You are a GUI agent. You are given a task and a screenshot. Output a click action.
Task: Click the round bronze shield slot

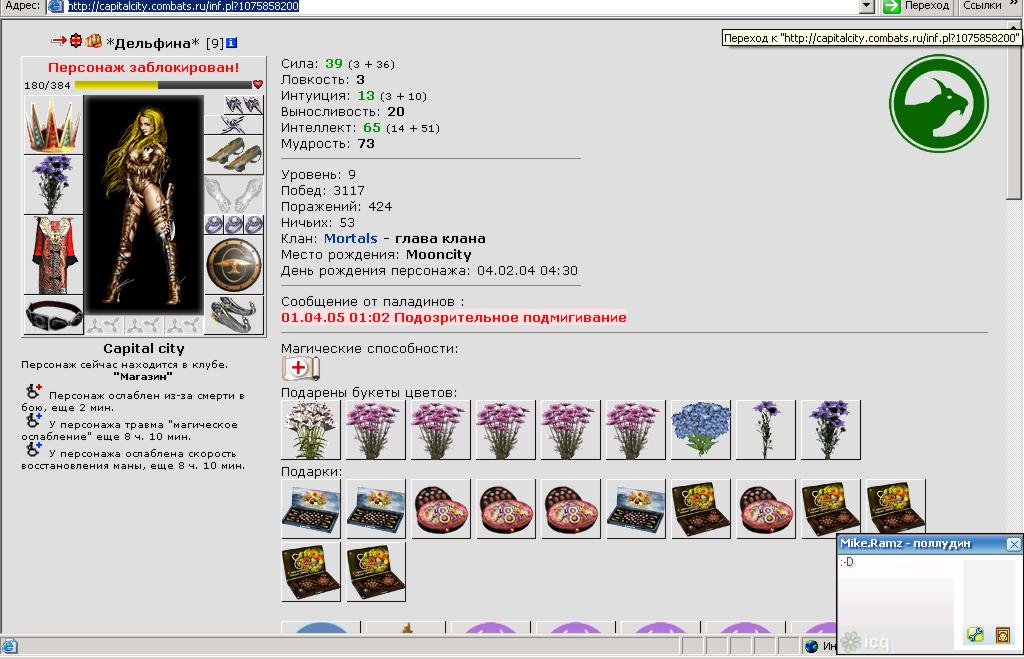click(234, 265)
